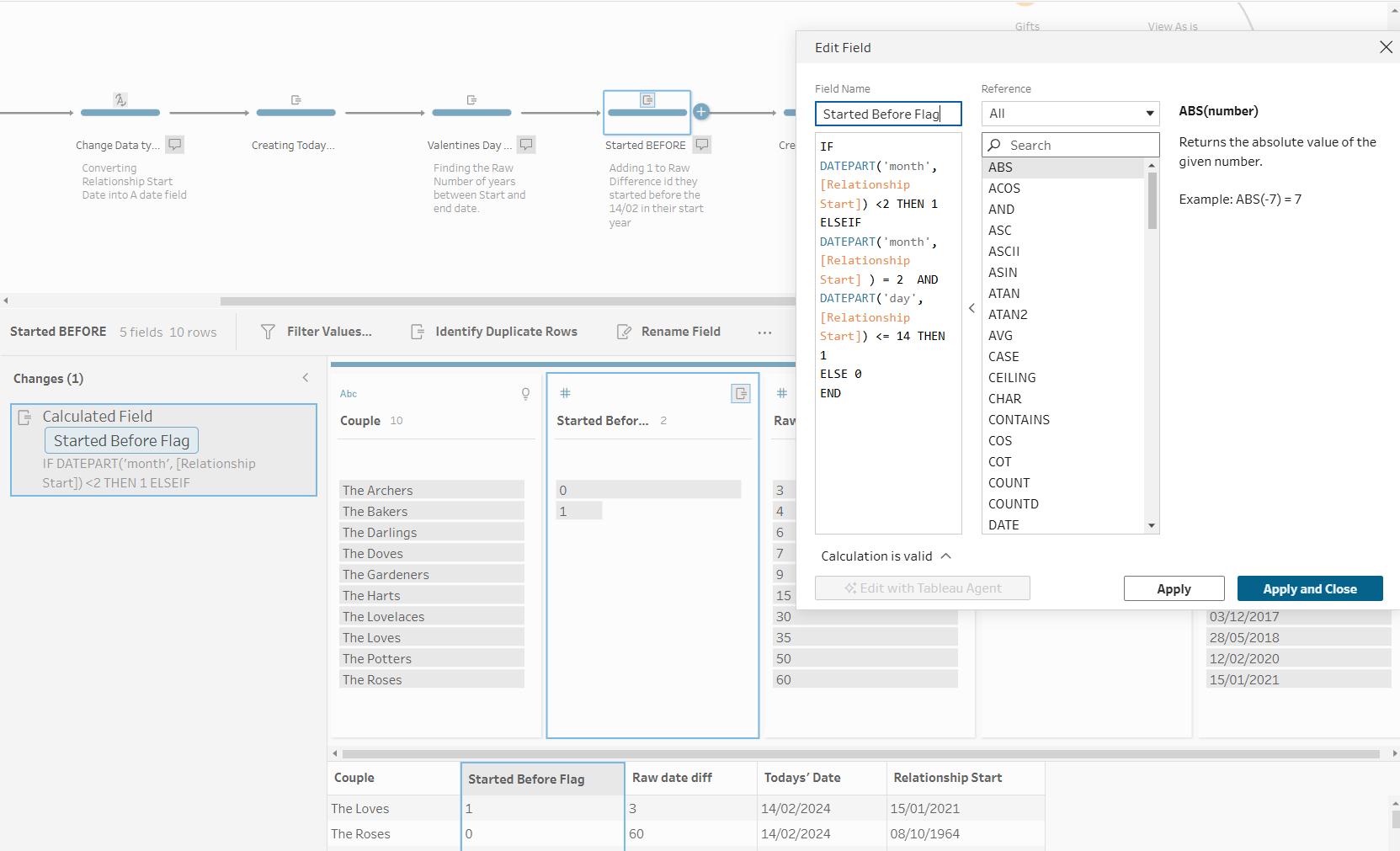1400x851 pixels.
Task: Open the more options ellipsis in toolbar
Action: 764,332
